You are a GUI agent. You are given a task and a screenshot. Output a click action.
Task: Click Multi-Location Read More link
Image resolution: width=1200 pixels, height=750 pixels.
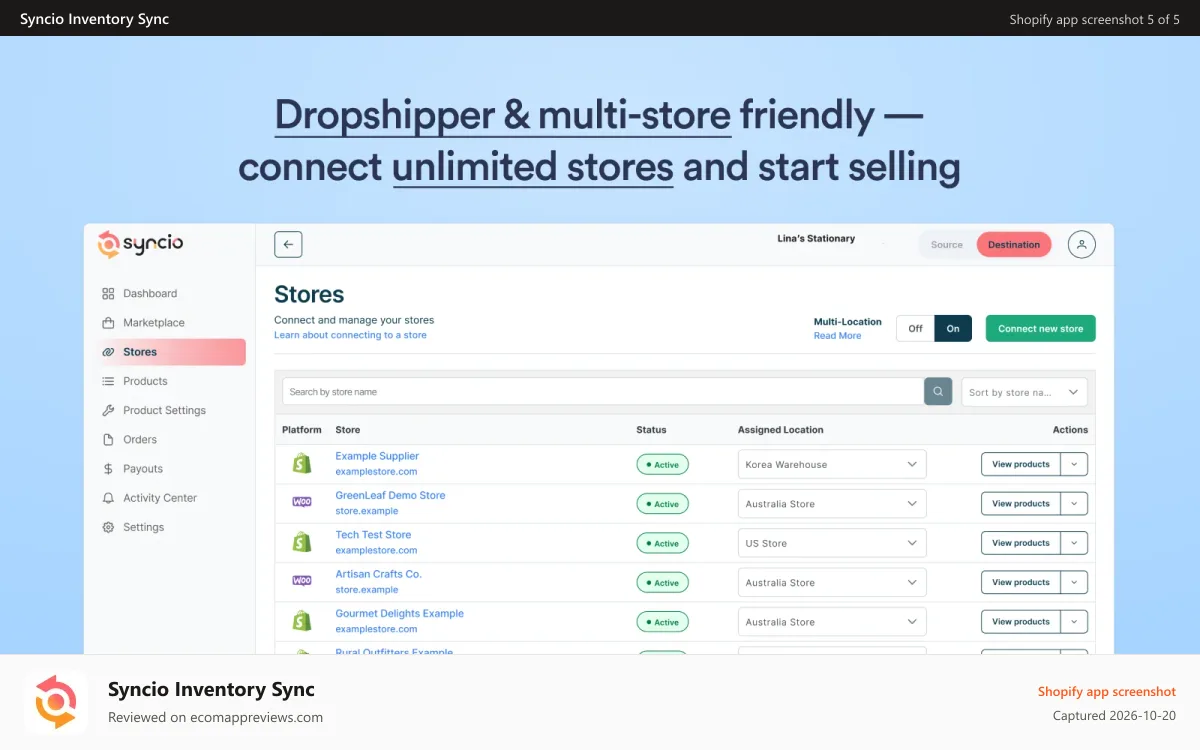(837, 336)
